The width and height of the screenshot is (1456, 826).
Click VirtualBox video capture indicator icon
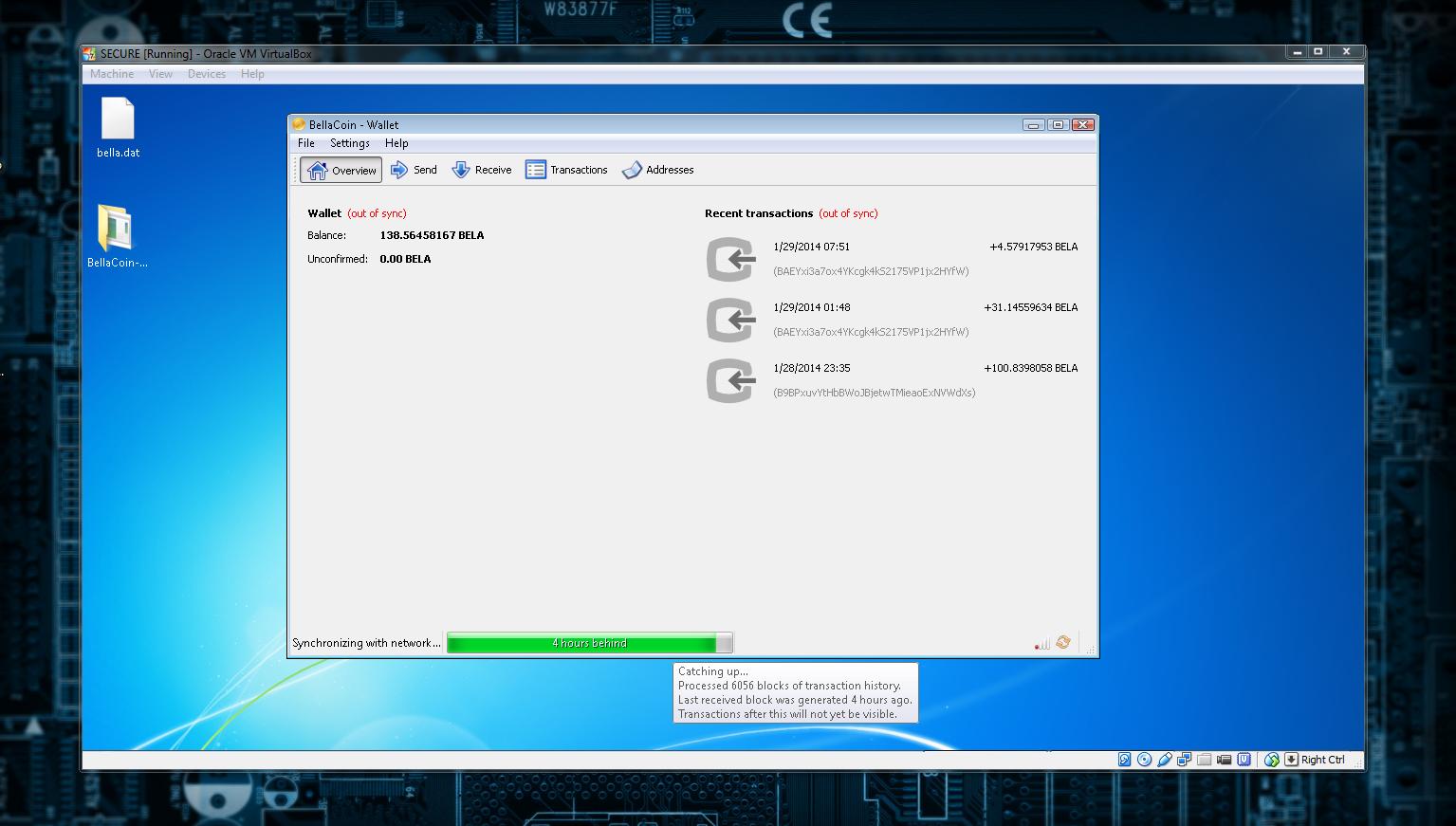[x=1224, y=760]
